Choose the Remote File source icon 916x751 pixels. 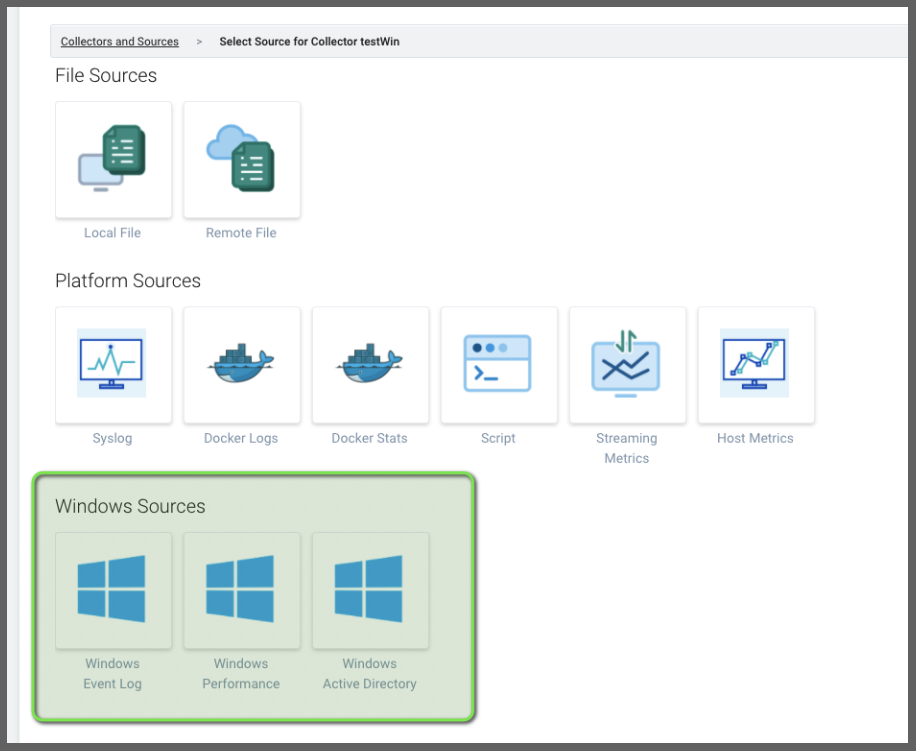coord(242,159)
